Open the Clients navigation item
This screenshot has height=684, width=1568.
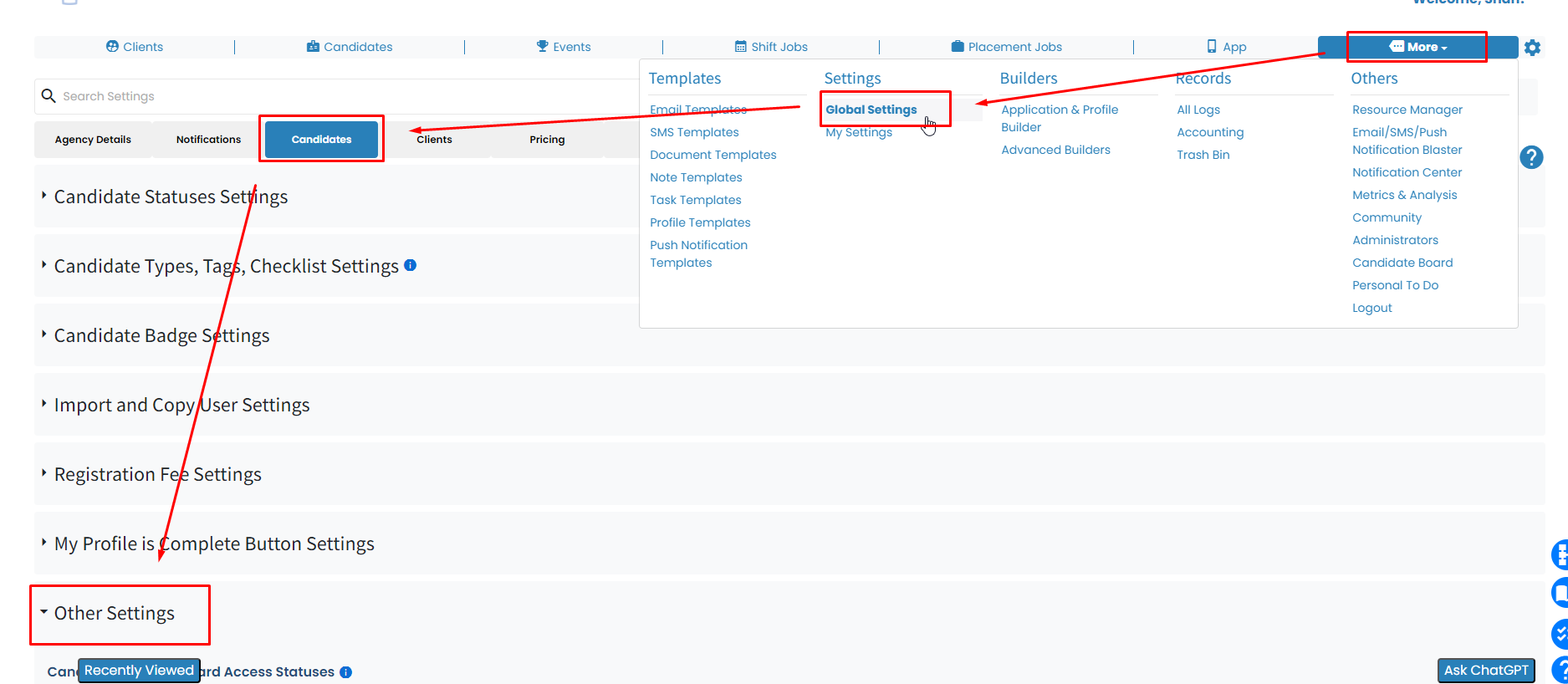point(135,47)
